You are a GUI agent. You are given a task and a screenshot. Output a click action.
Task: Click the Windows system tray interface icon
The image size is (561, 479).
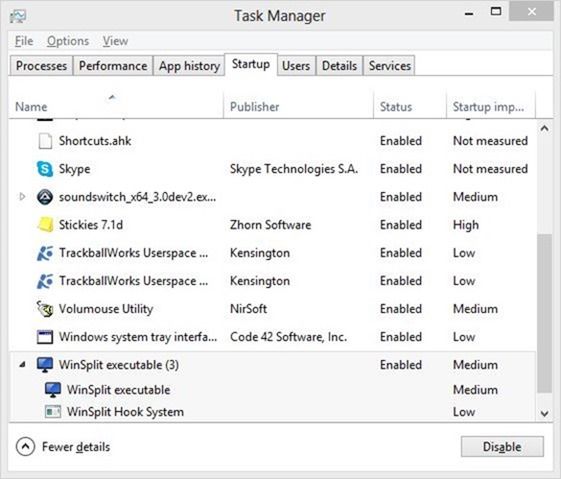tap(45, 337)
